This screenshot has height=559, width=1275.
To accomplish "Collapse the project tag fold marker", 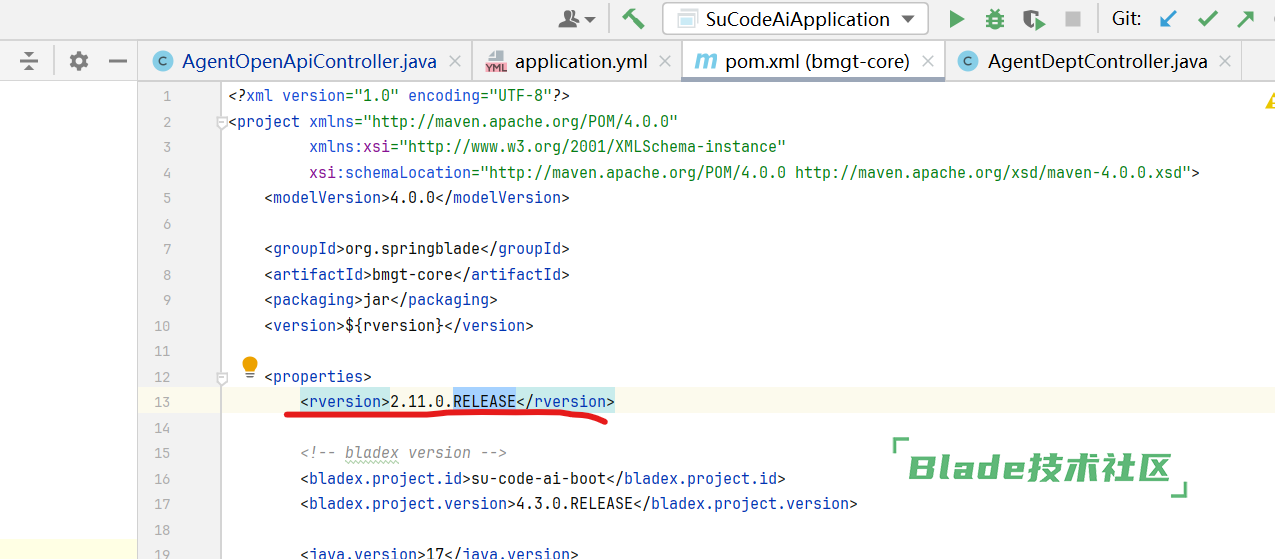I will pos(222,123).
